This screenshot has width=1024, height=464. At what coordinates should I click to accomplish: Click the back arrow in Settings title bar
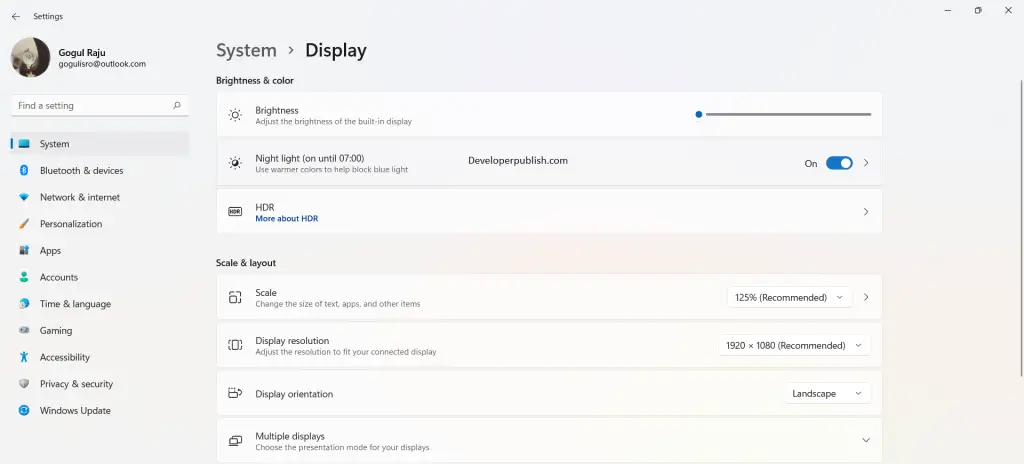[16, 16]
